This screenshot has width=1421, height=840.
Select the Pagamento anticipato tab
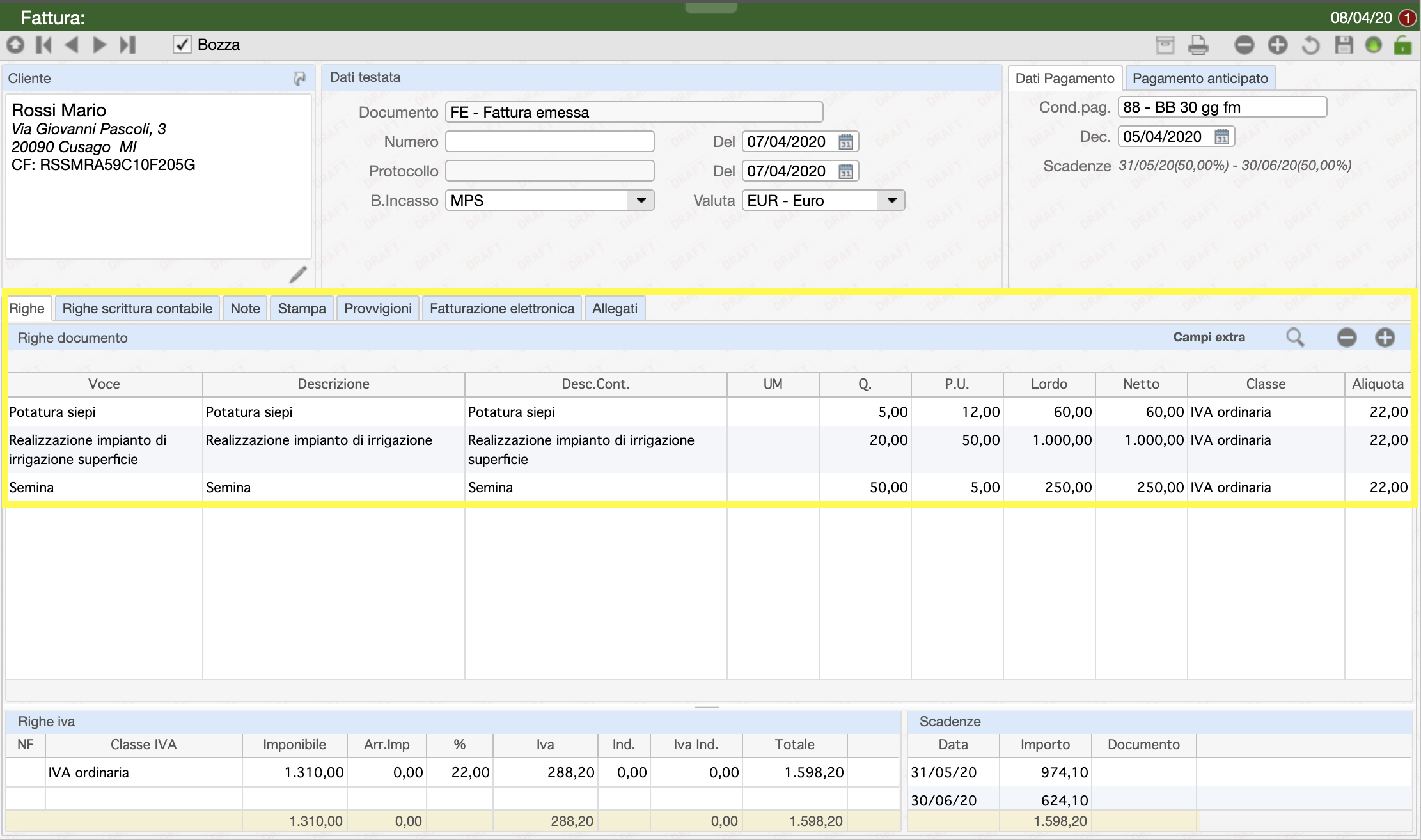tap(1200, 79)
